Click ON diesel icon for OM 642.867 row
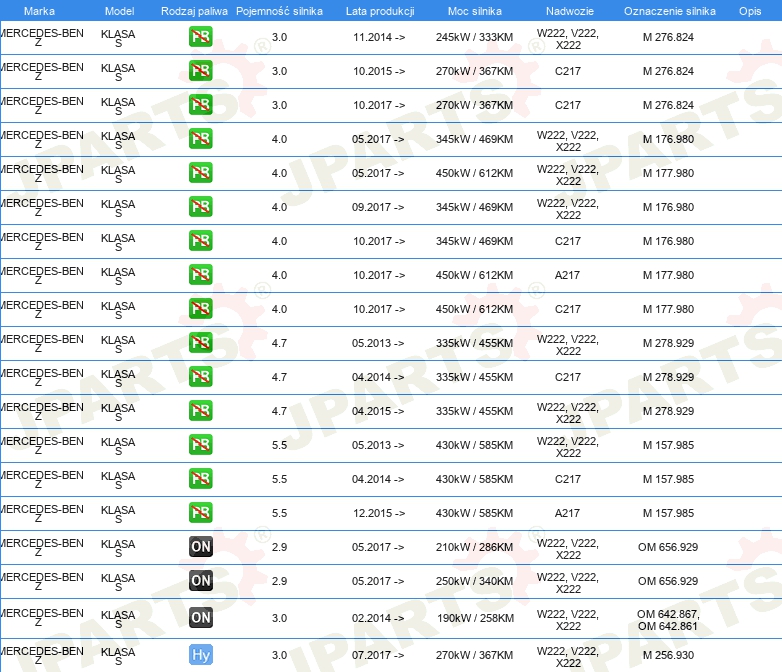782x672 pixels. click(201, 617)
